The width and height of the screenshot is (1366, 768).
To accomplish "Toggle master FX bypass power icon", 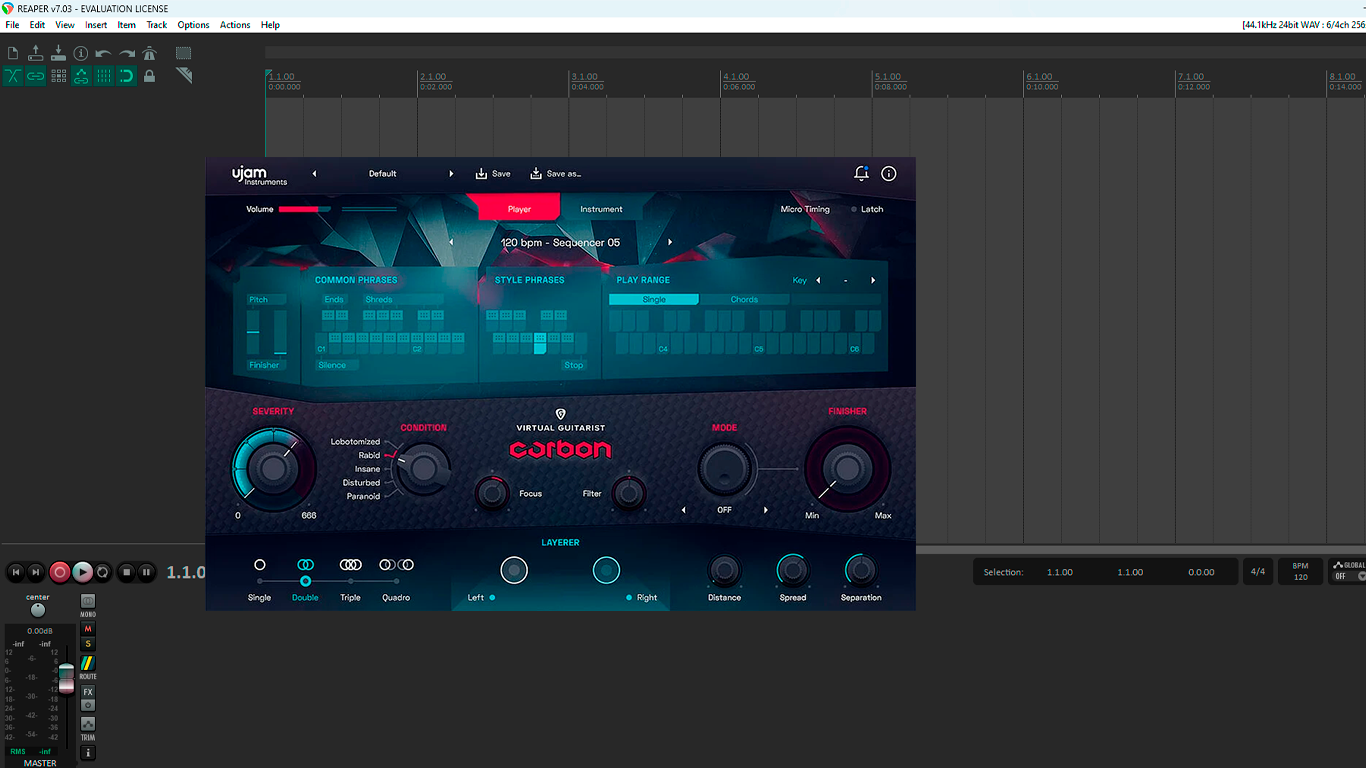I will [88, 705].
